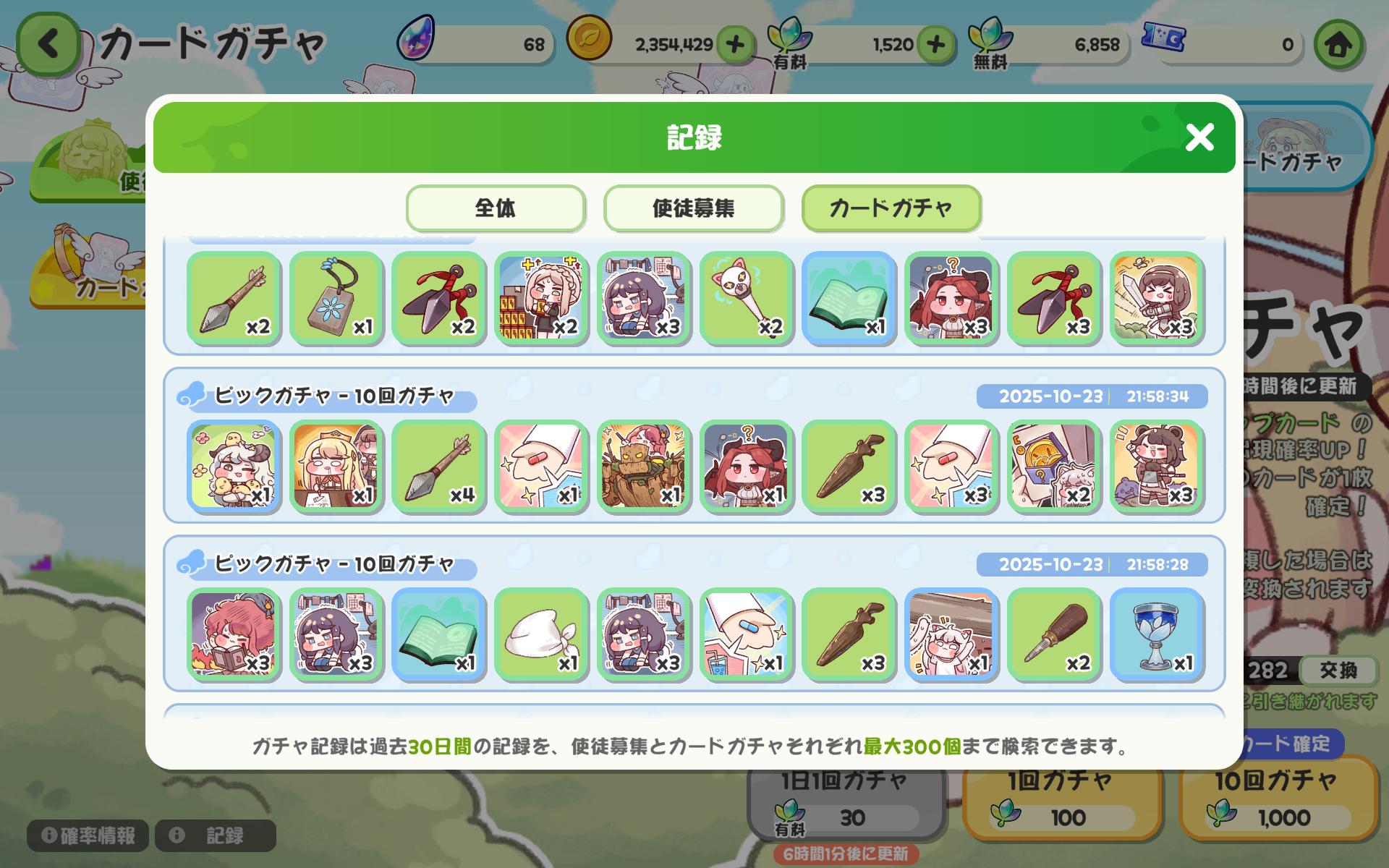Click the screwdriver awl item x2
Image resolution: width=1389 pixels, height=868 pixels.
[1054, 634]
